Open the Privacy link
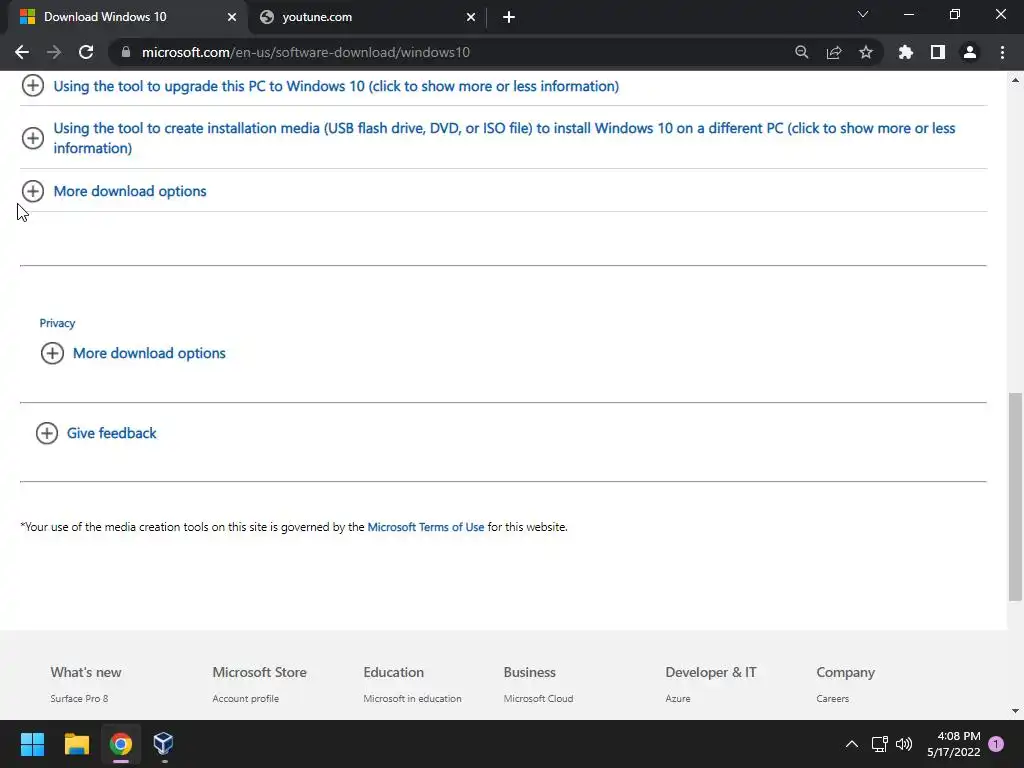The width and height of the screenshot is (1024, 768). 57,323
